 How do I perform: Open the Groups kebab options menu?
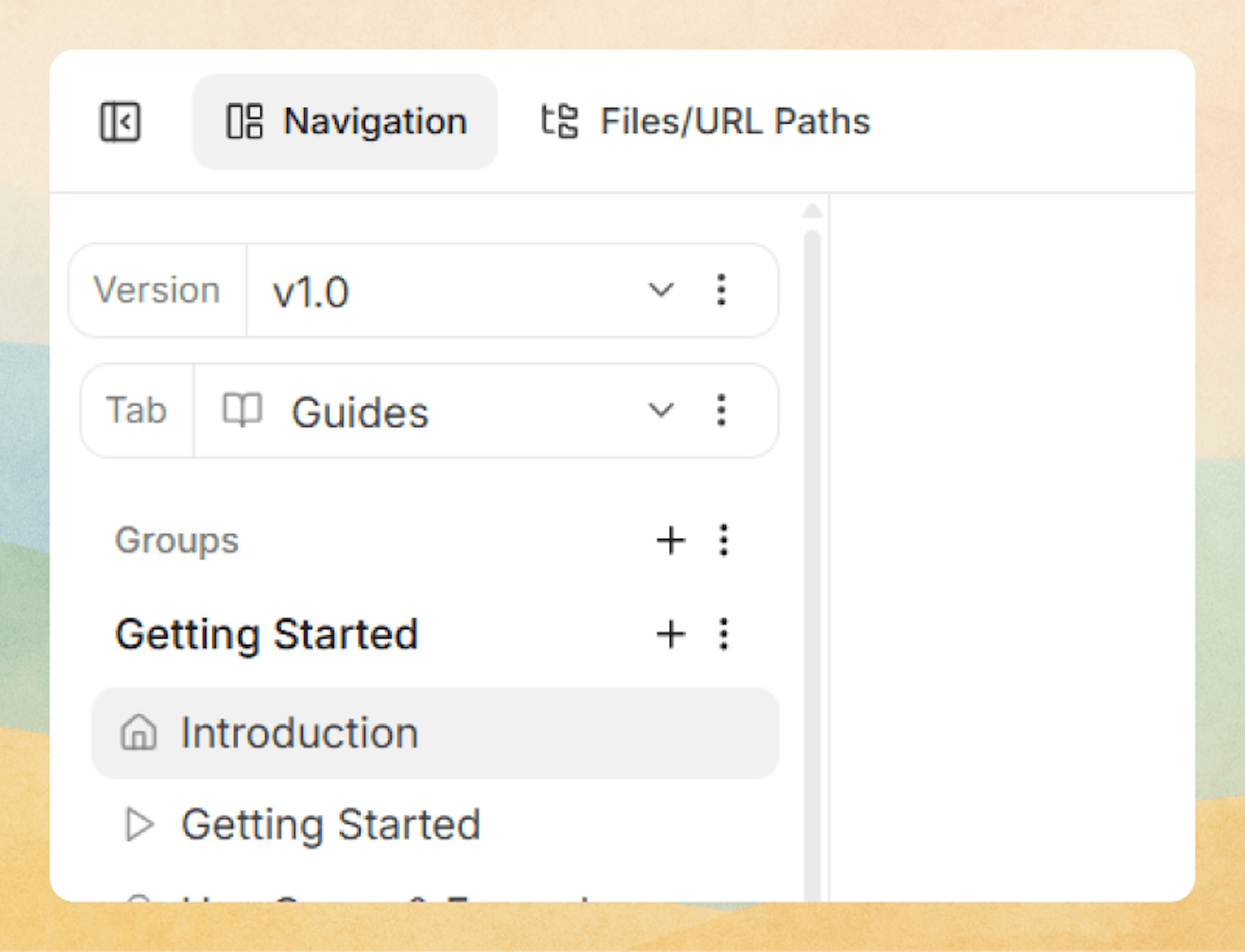pos(723,540)
